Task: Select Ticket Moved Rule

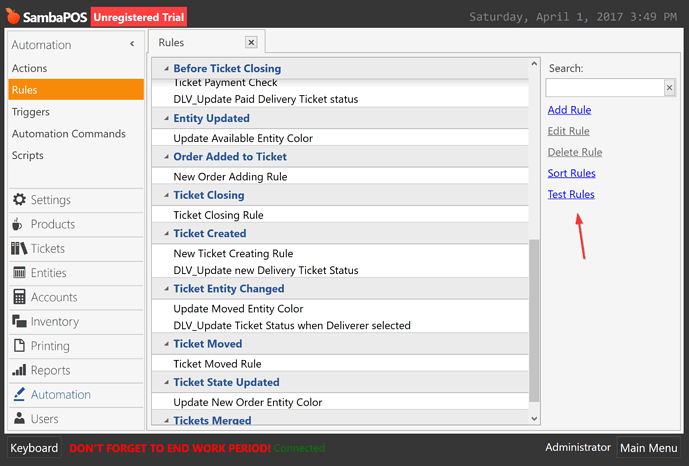Action: (340, 364)
